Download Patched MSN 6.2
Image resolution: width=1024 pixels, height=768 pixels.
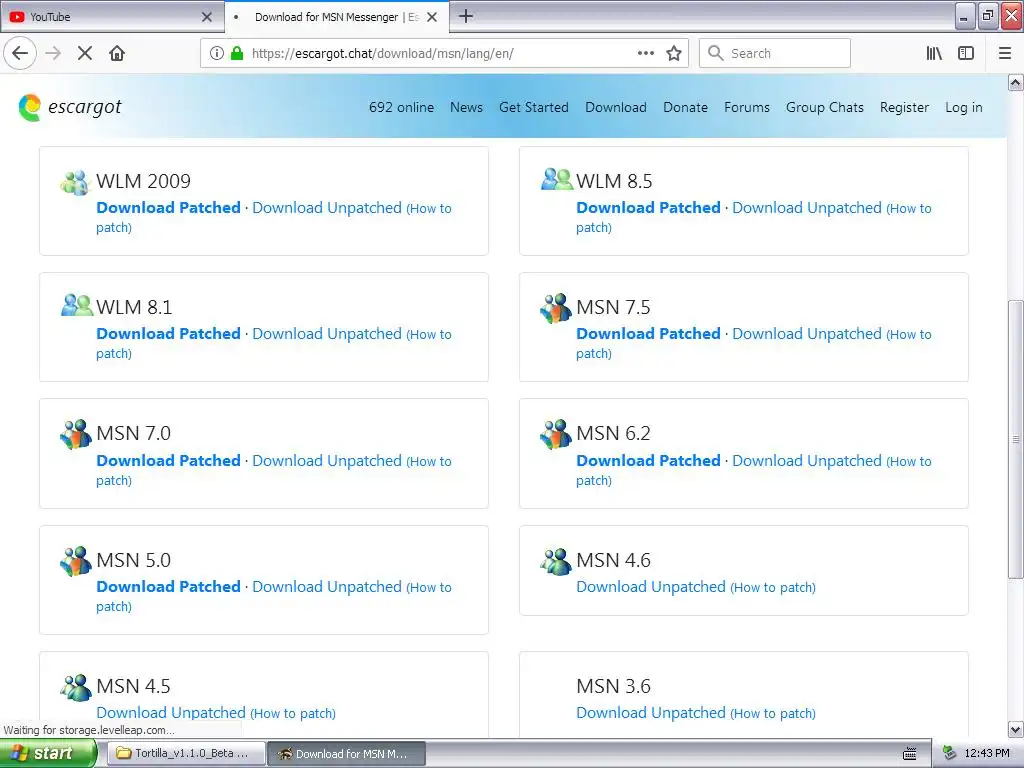[648, 460]
